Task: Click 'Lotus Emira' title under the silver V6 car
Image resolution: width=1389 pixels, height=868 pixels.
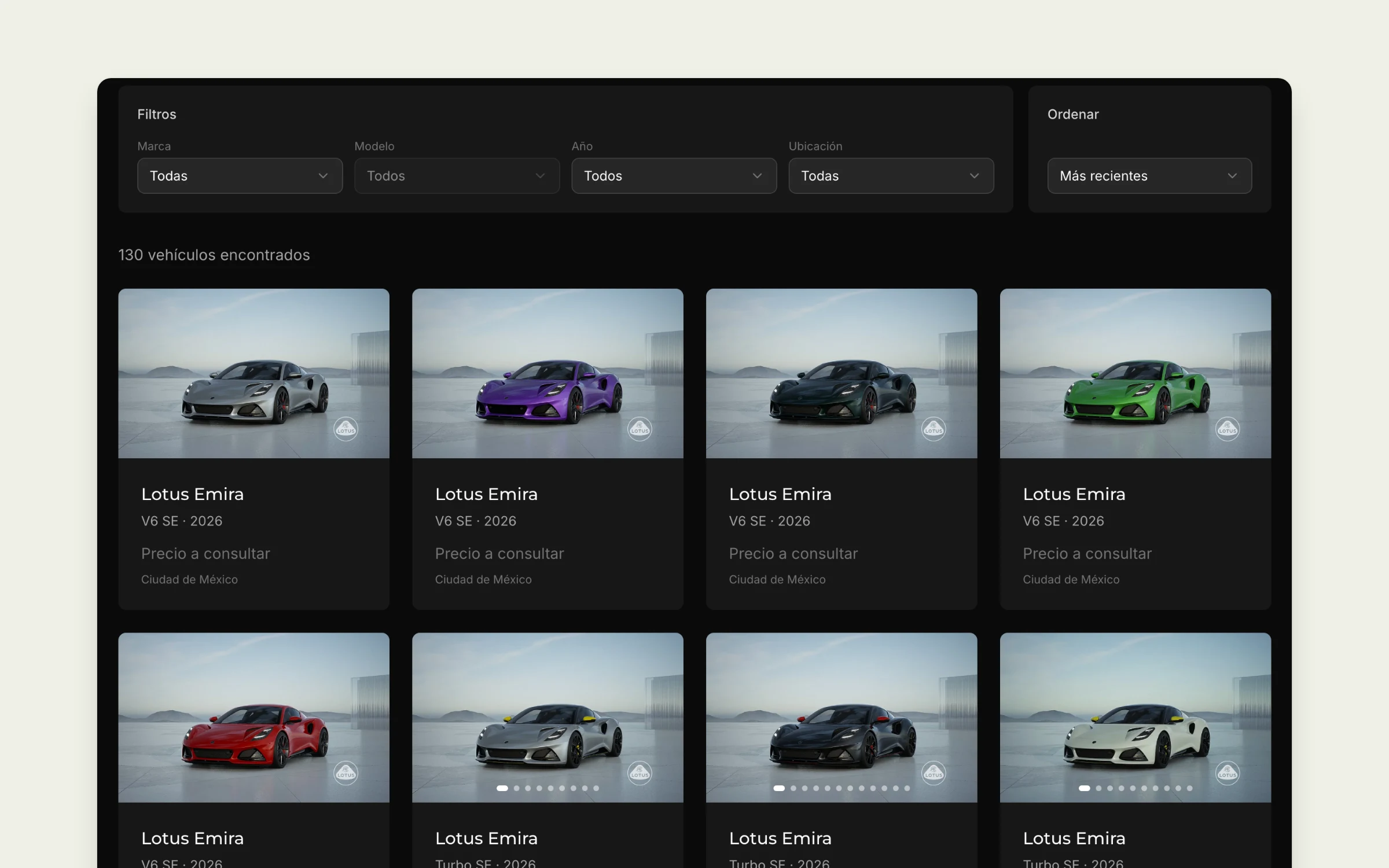Action: coord(193,494)
